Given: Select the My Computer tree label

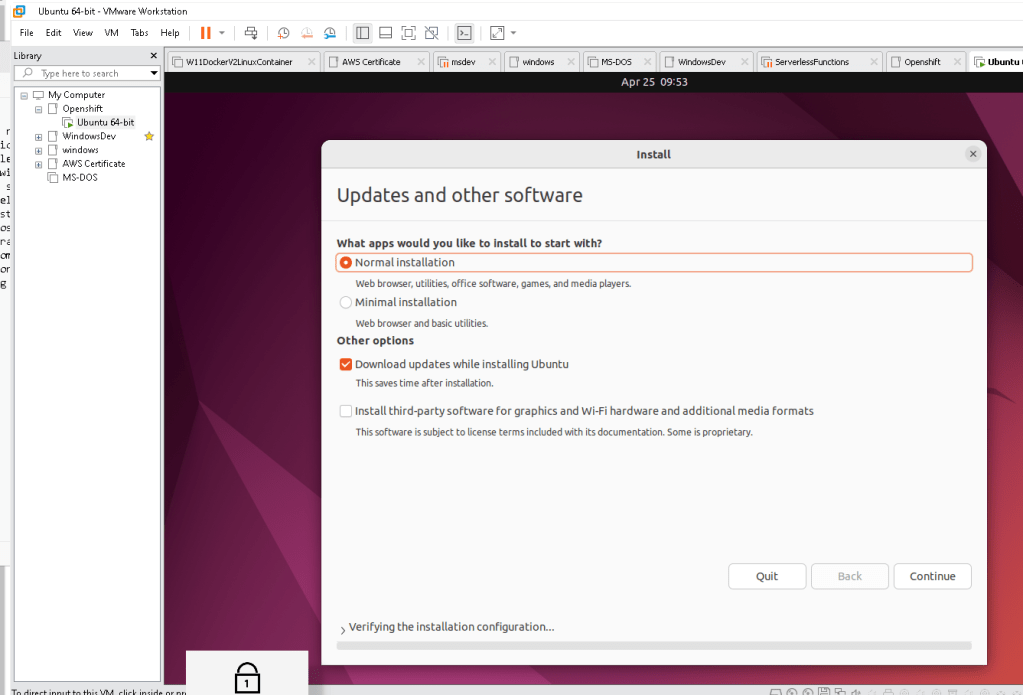Looking at the screenshot, I should pos(76,95).
